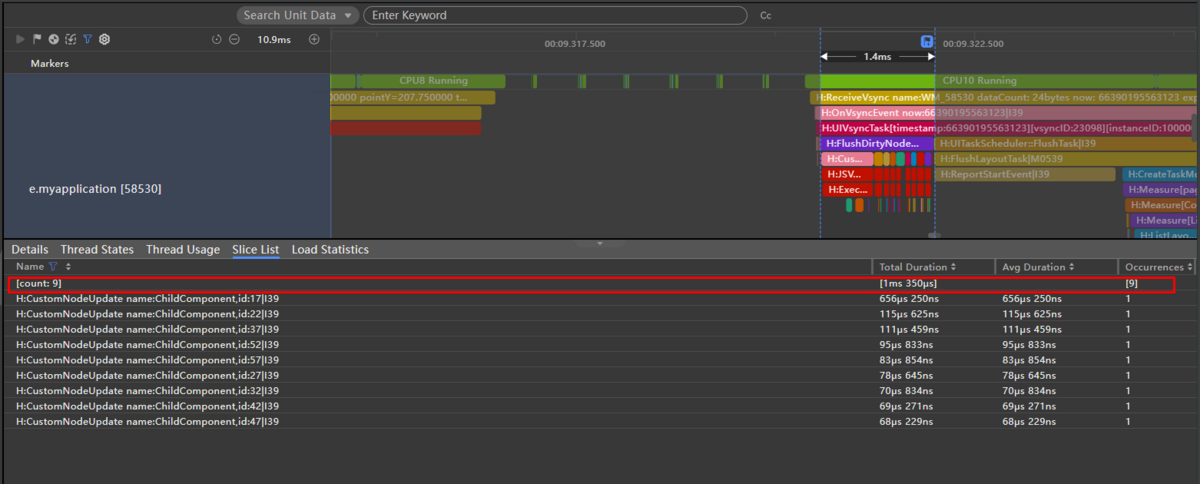The width and height of the screenshot is (1200, 484).
Task: Switch to the Thread States tab
Action: coord(97,249)
